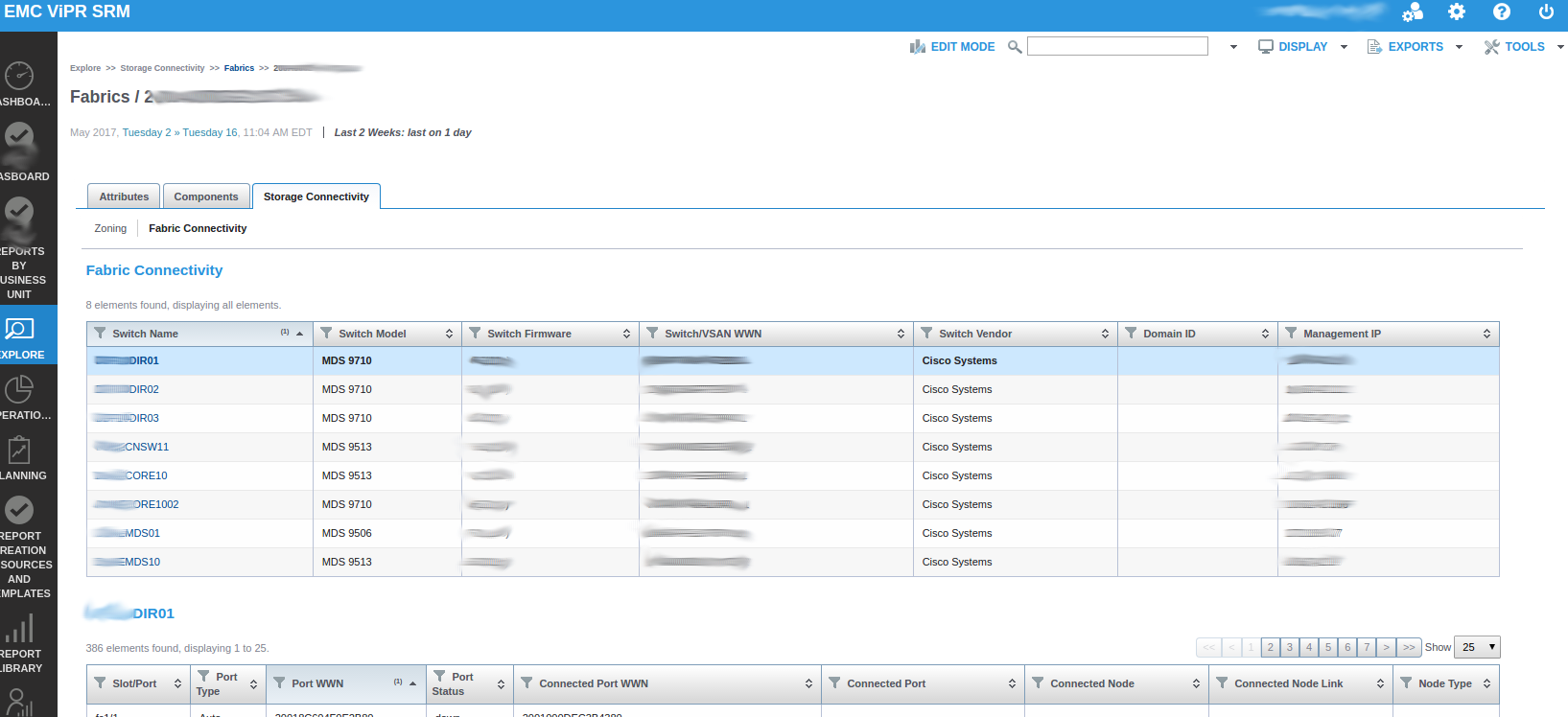Sort by the Switch Vendor column arrows
Viewport: 1568px width, 717px height.
point(1105,334)
